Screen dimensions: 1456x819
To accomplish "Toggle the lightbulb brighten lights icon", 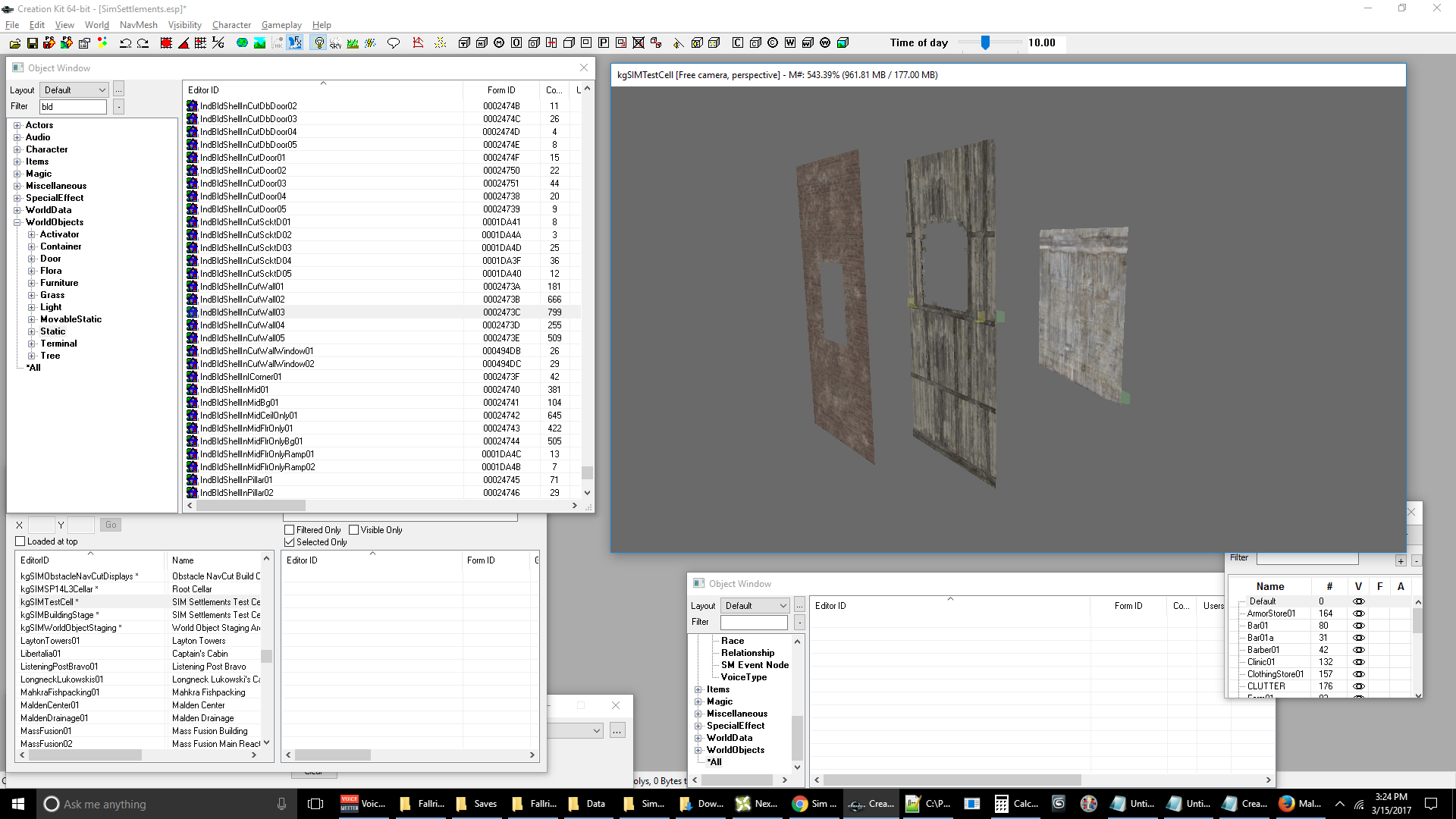I will [318, 43].
